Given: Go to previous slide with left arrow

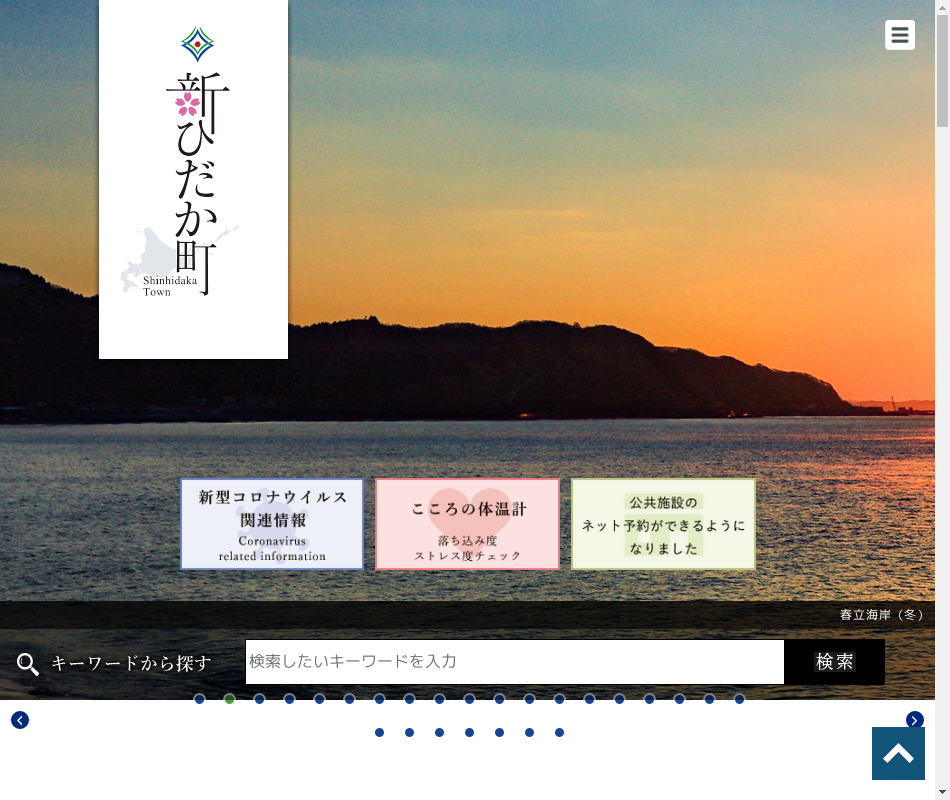Looking at the screenshot, I should 20,720.
